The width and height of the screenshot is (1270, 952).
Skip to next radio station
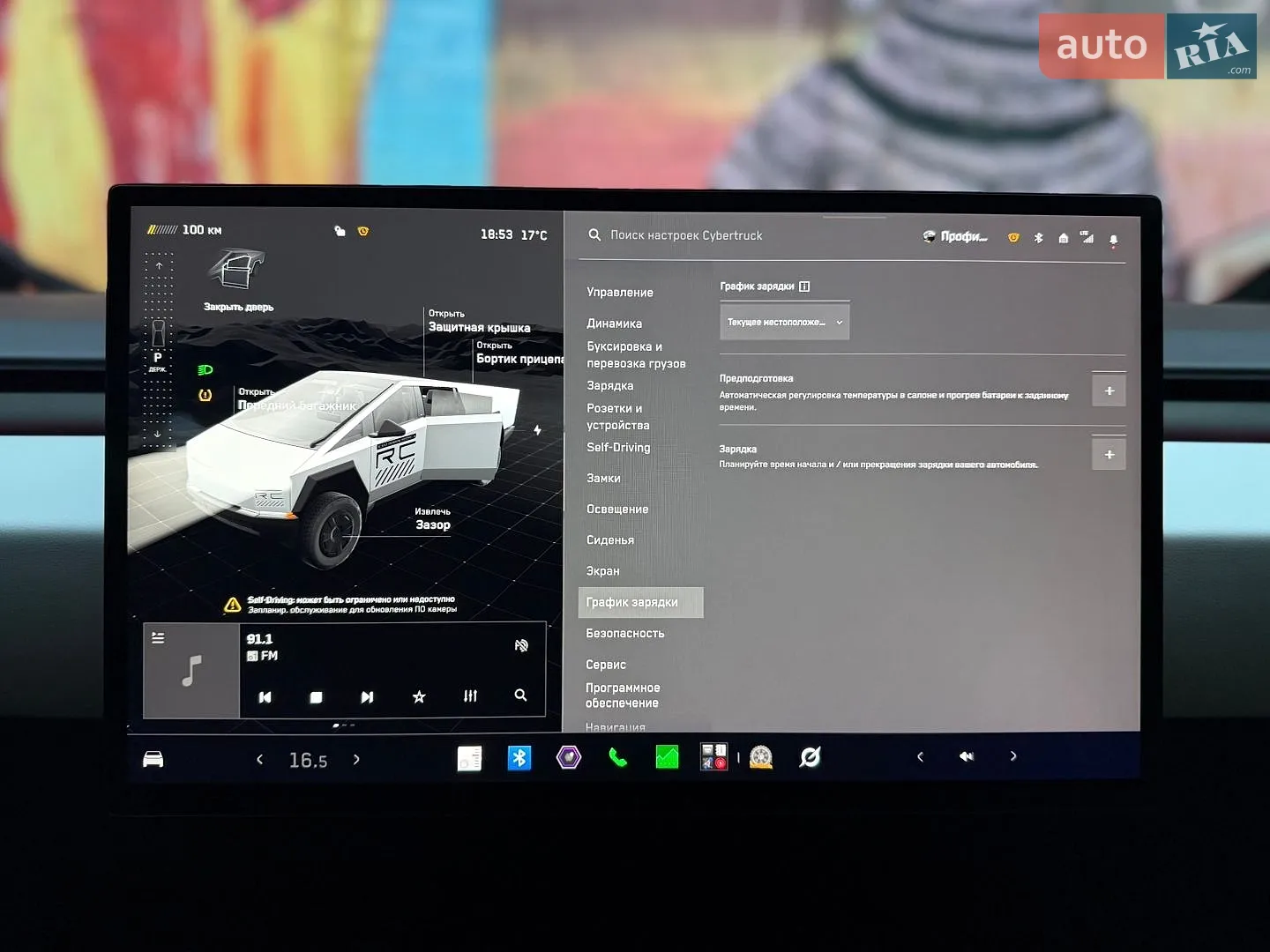[x=367, y=696]
